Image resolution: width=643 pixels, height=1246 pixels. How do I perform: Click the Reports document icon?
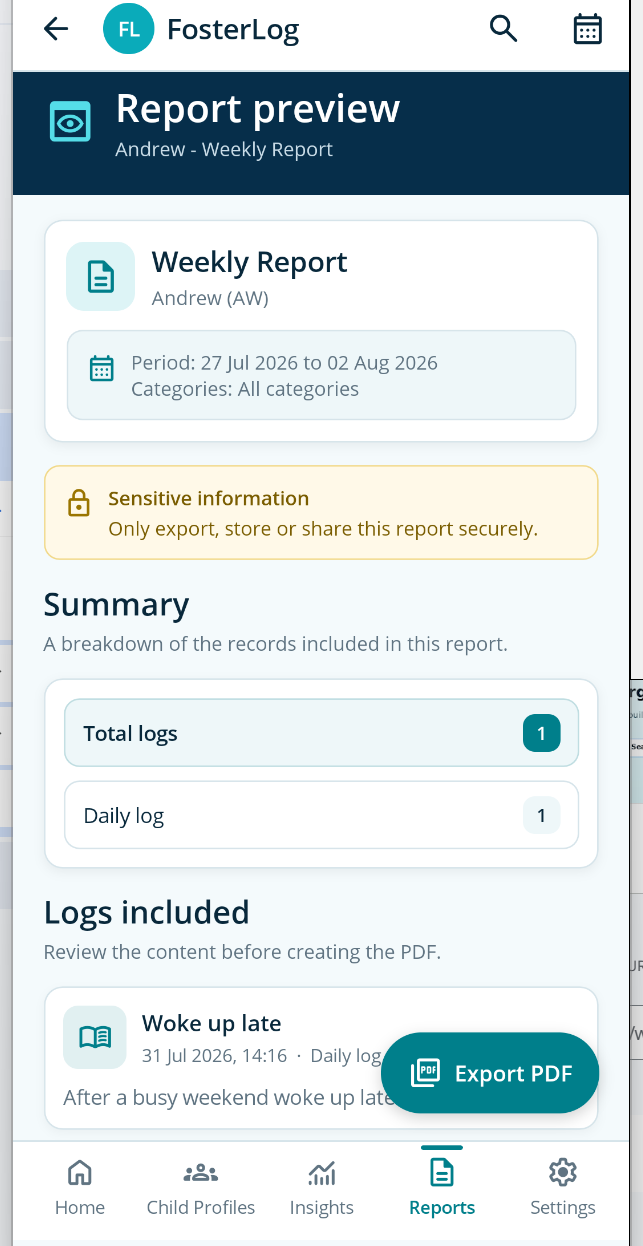(442, 1172)
